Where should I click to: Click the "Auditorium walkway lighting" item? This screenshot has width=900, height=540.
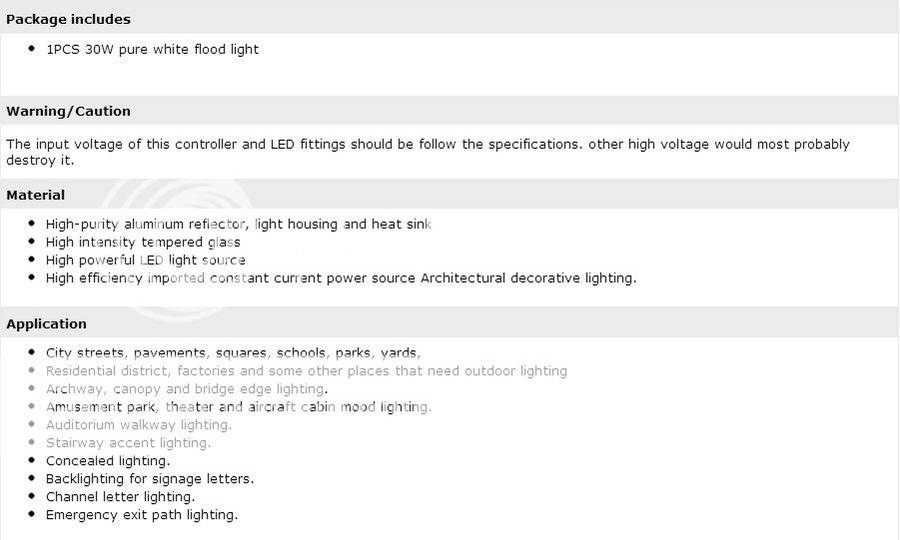point(138,425)
